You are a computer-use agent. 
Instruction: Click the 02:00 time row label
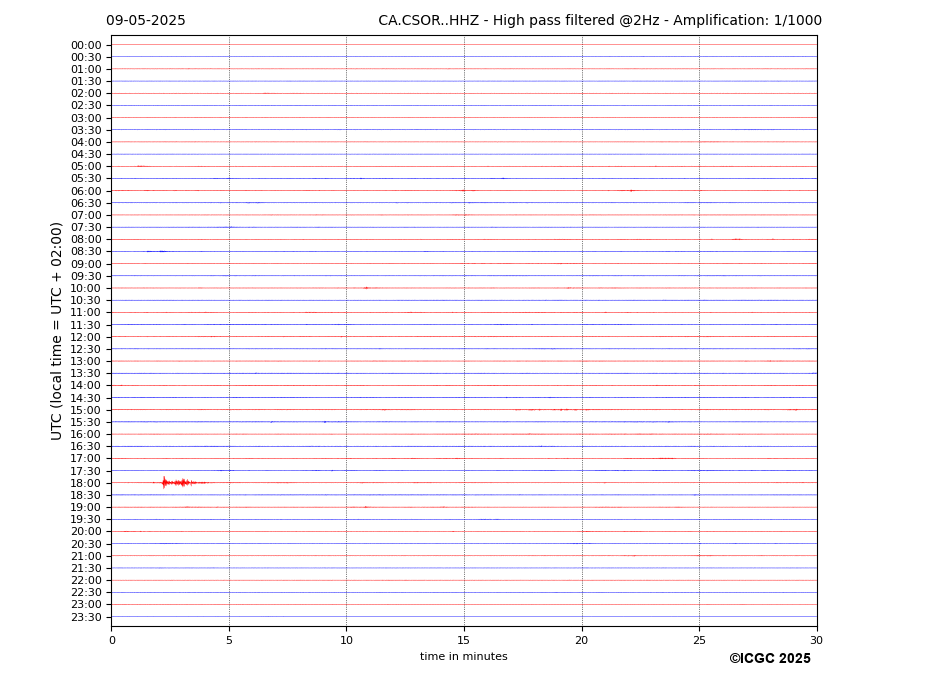pos(86,93)
